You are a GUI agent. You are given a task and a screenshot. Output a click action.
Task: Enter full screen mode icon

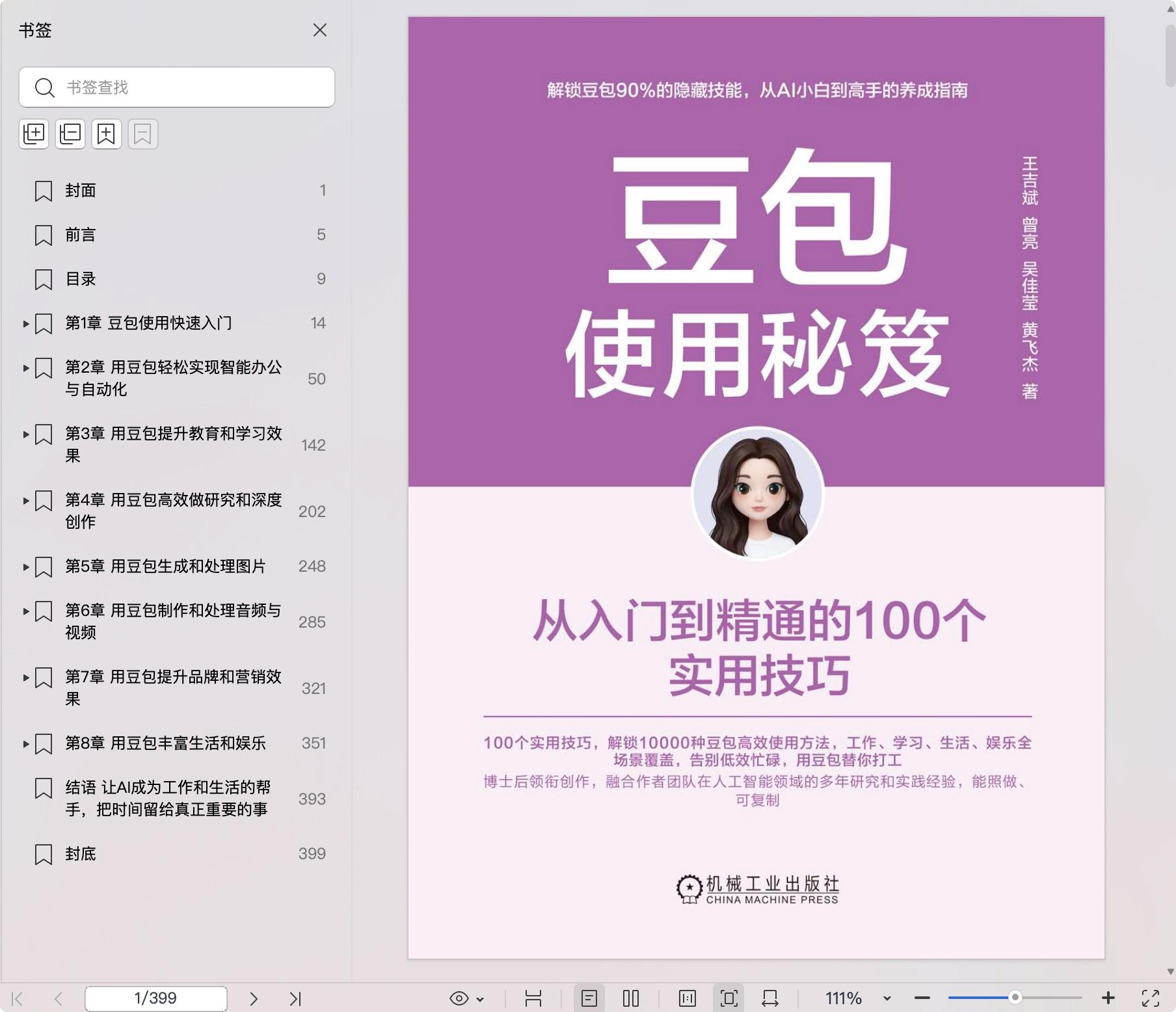click(1151, 998)
